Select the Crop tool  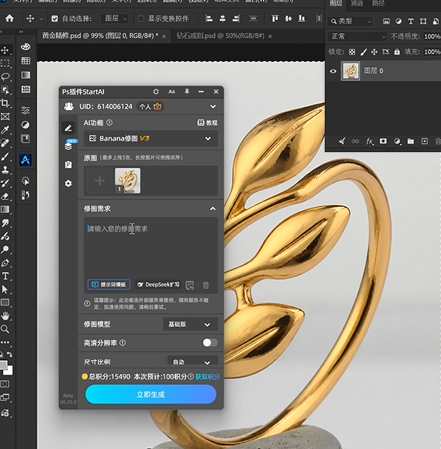point(5,103)
